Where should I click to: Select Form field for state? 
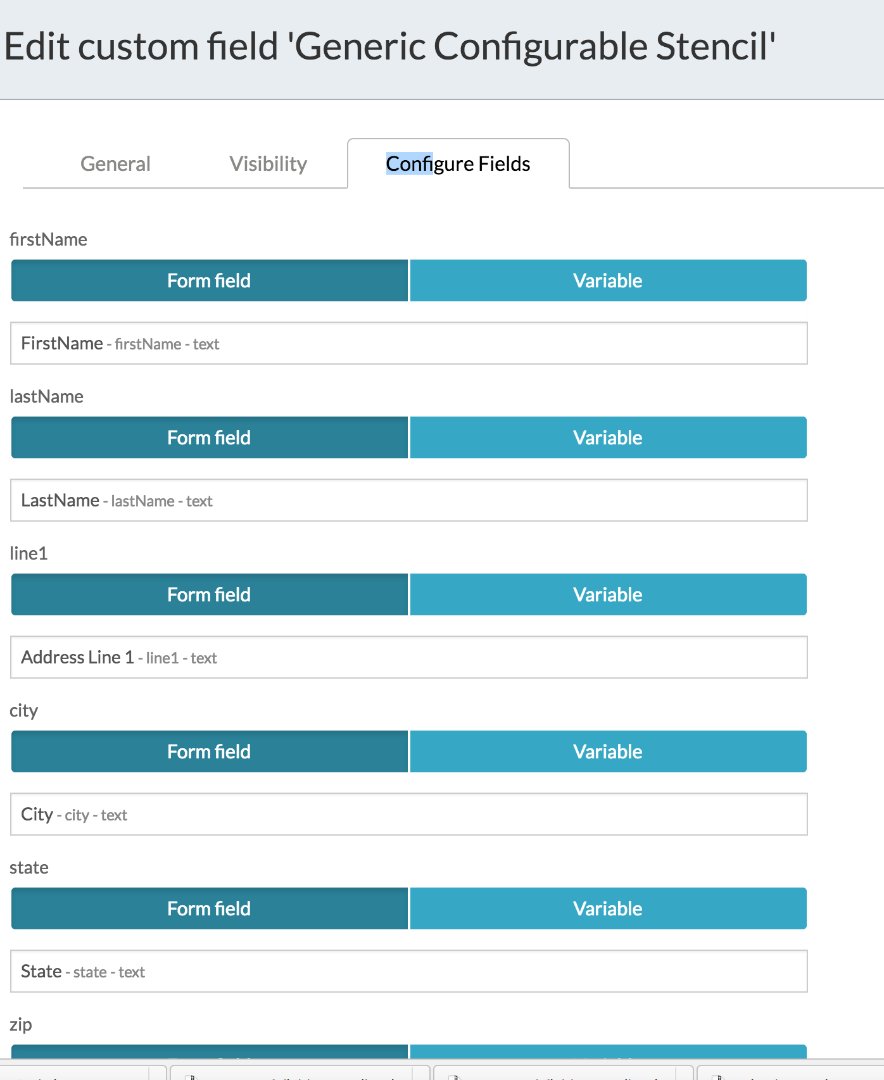pos(209,908)
